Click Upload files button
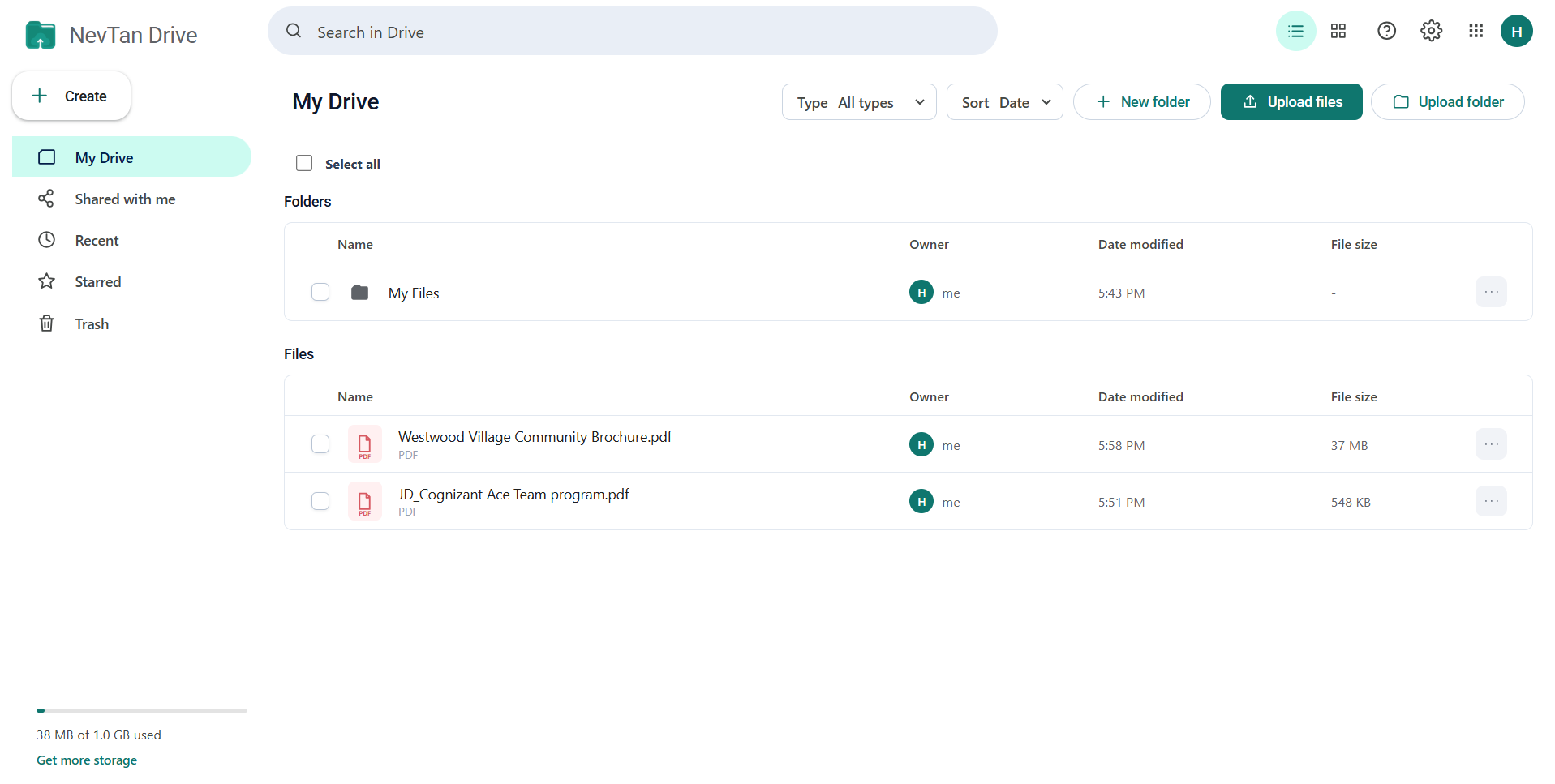1555x784 pixels. tap(1291, 102)
